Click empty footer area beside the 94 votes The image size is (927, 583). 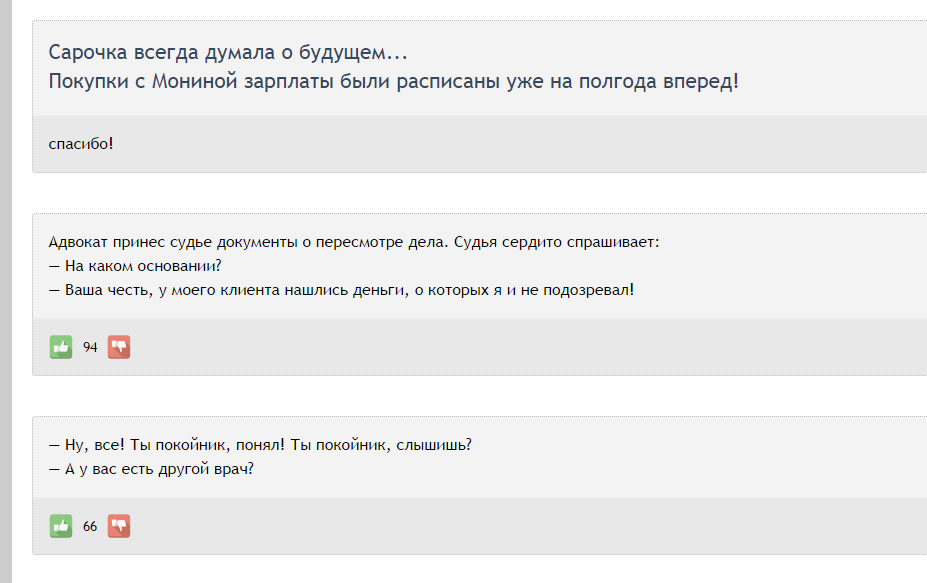click(500, 347)
